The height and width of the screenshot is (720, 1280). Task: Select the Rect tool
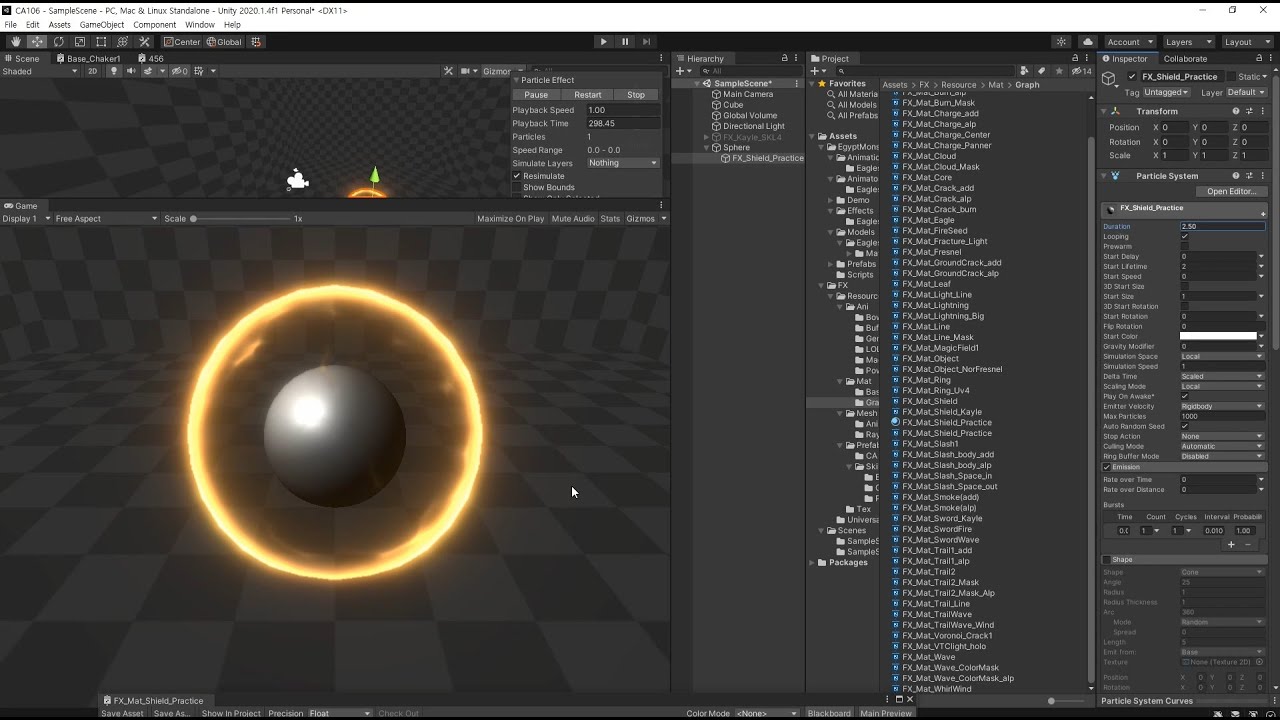pyautogui.click(x=101, y=42)
